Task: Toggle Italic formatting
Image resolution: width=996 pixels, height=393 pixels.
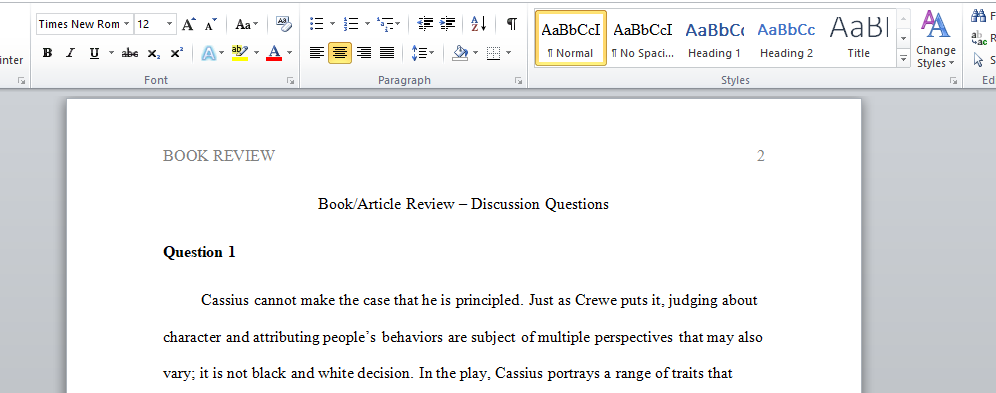Action: (70, 53)
